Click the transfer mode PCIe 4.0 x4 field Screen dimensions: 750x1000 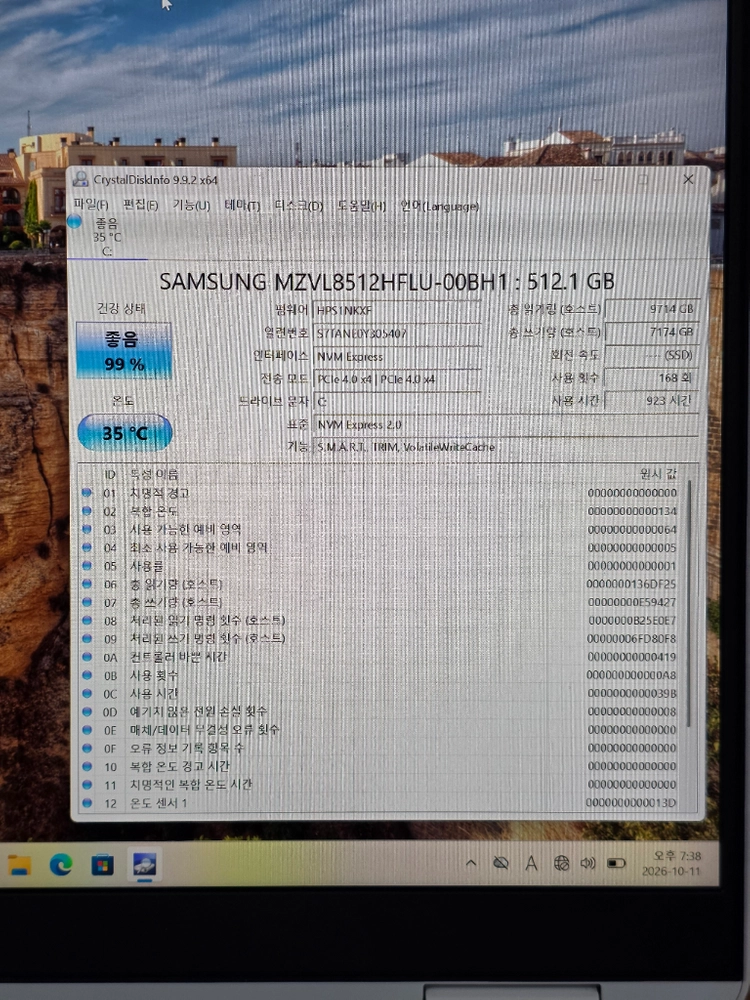point(397,379)
